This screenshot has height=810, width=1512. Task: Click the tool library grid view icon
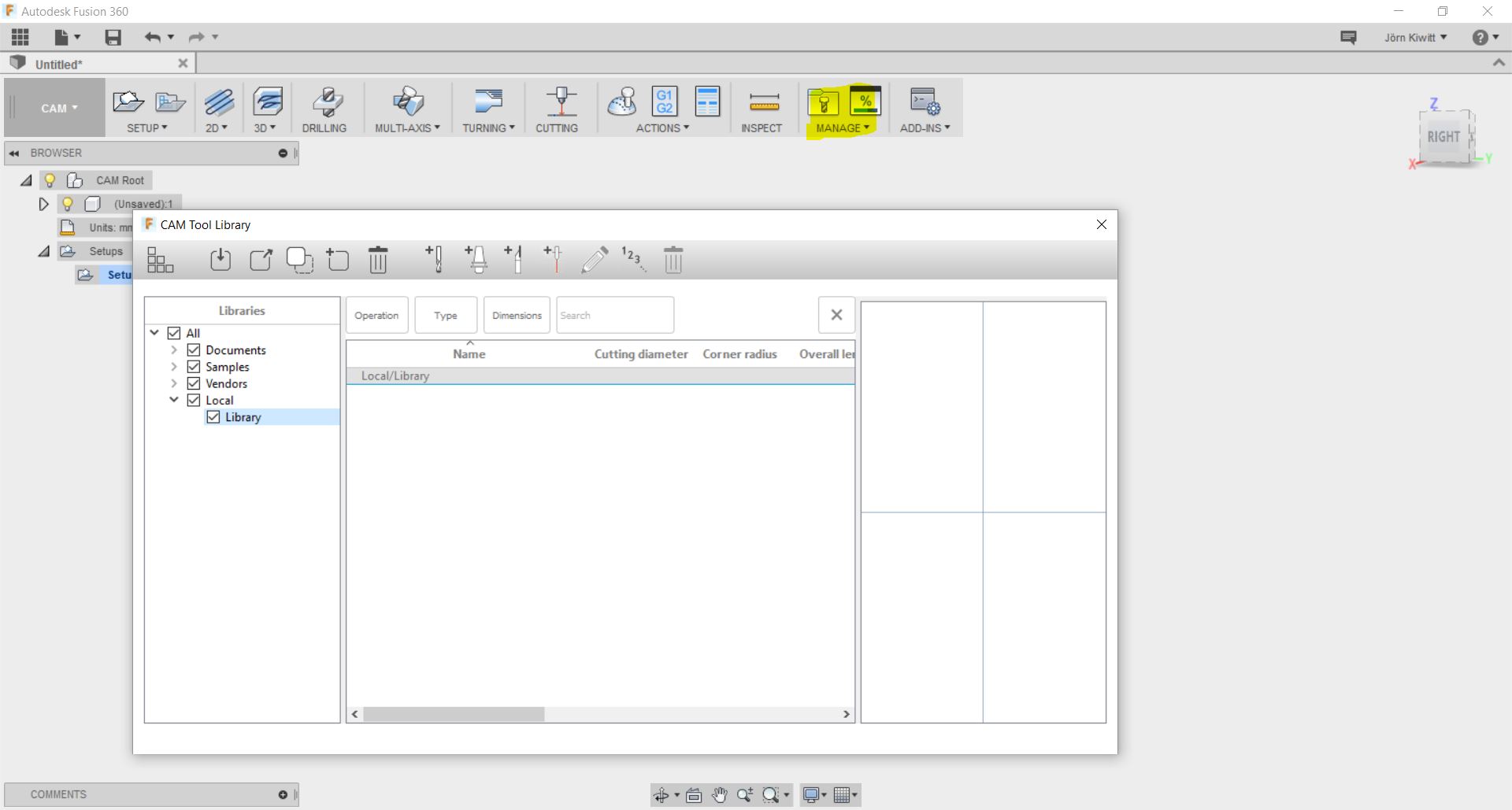[x=160, y=260]
